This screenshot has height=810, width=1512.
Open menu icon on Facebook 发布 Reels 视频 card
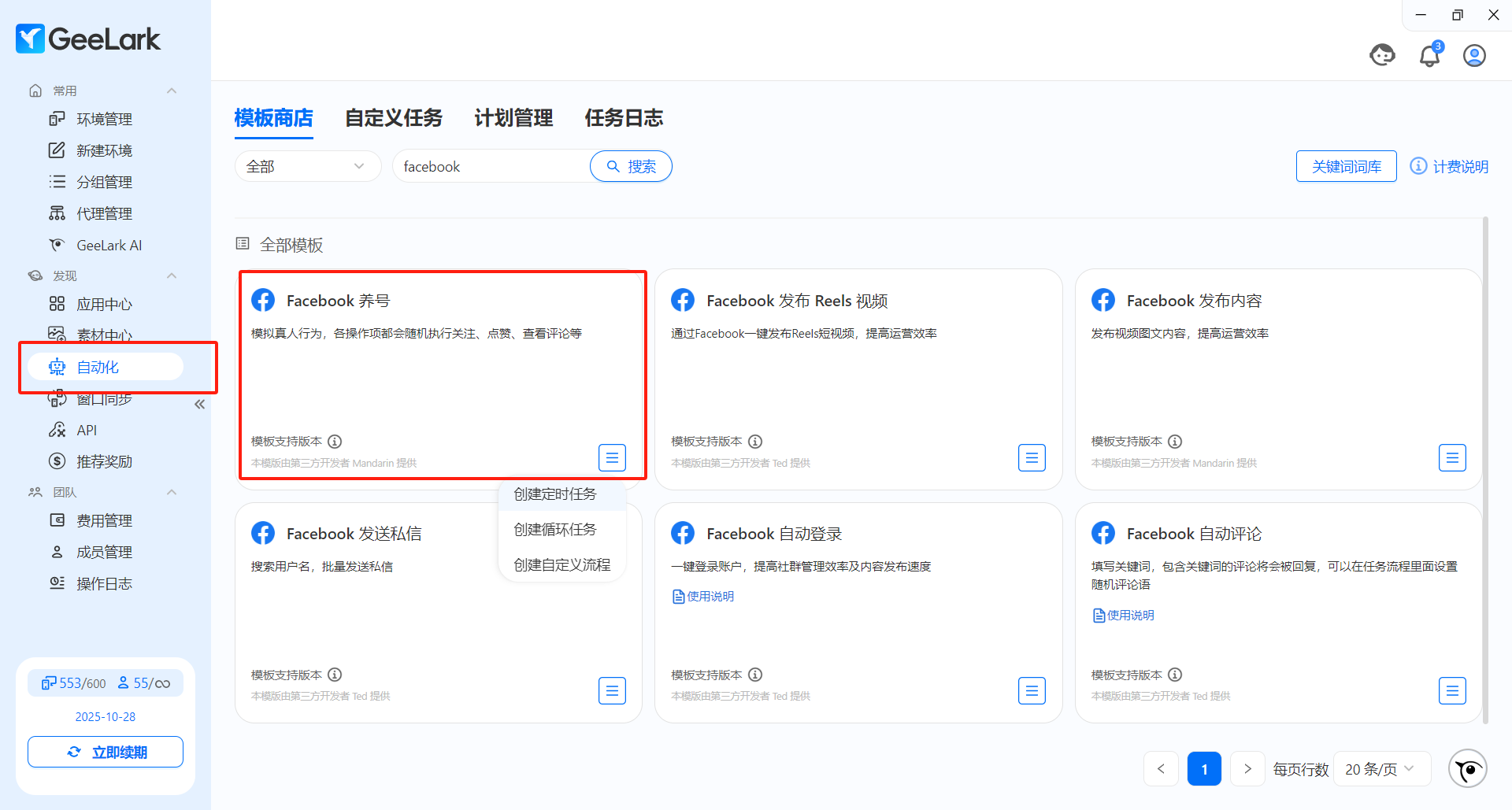pos(1032,457)
